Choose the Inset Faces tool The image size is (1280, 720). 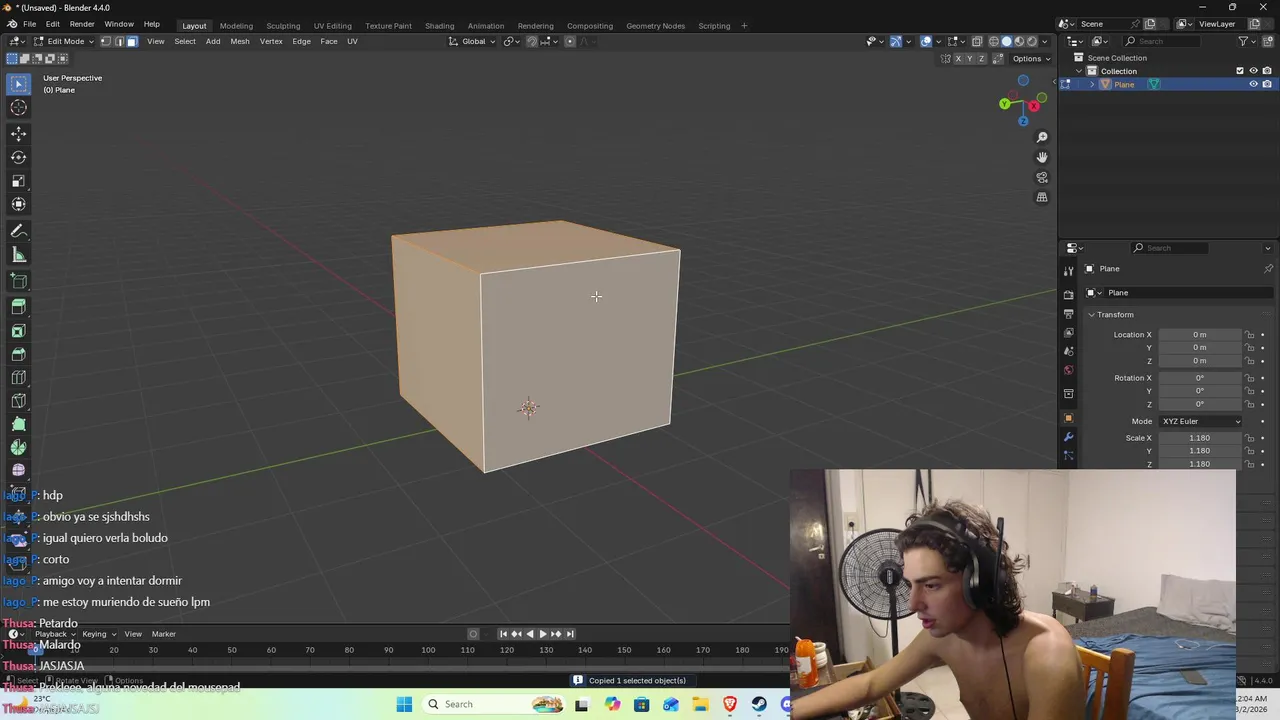[x=18, y=330]
